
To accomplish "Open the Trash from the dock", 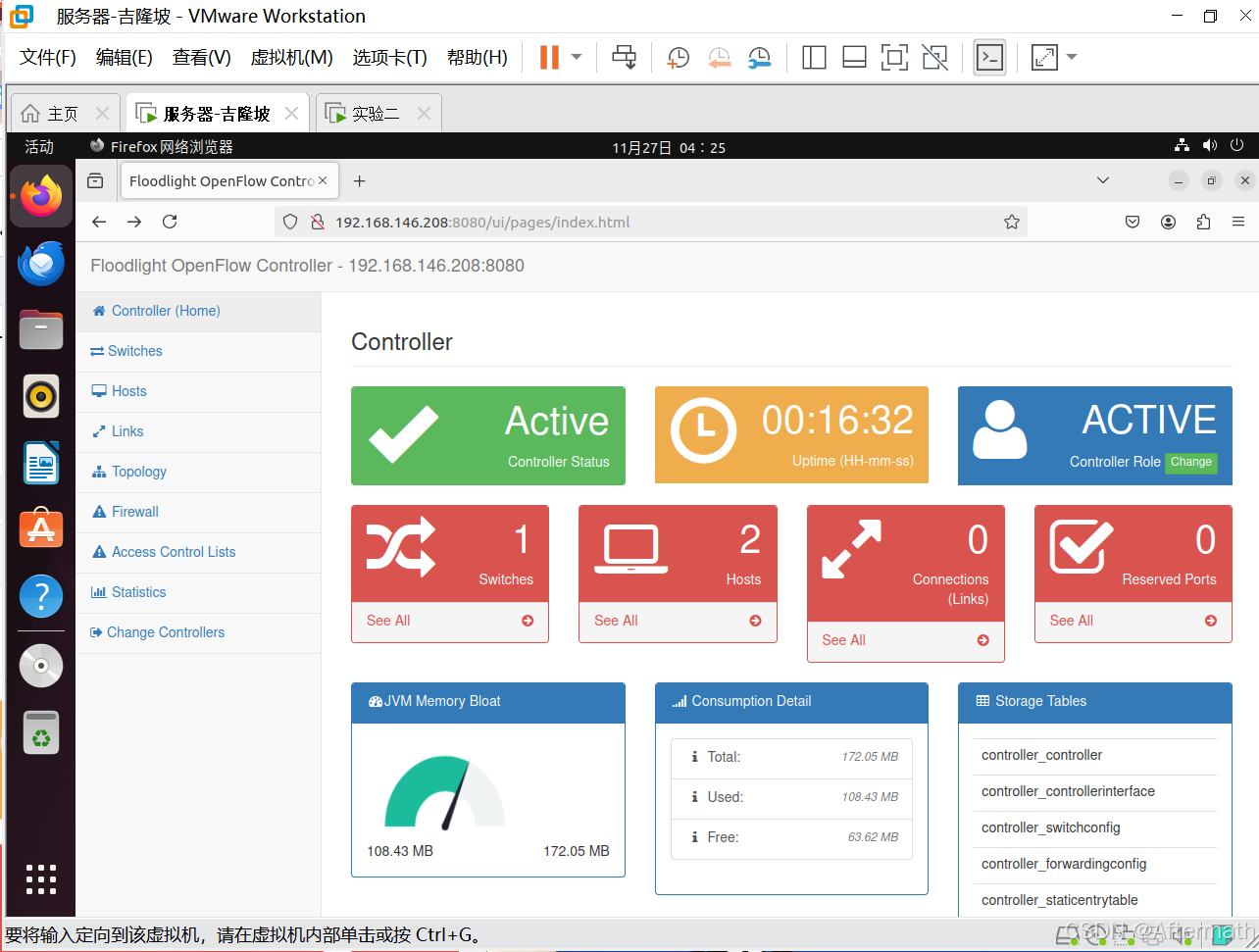I will coord(41,732).
